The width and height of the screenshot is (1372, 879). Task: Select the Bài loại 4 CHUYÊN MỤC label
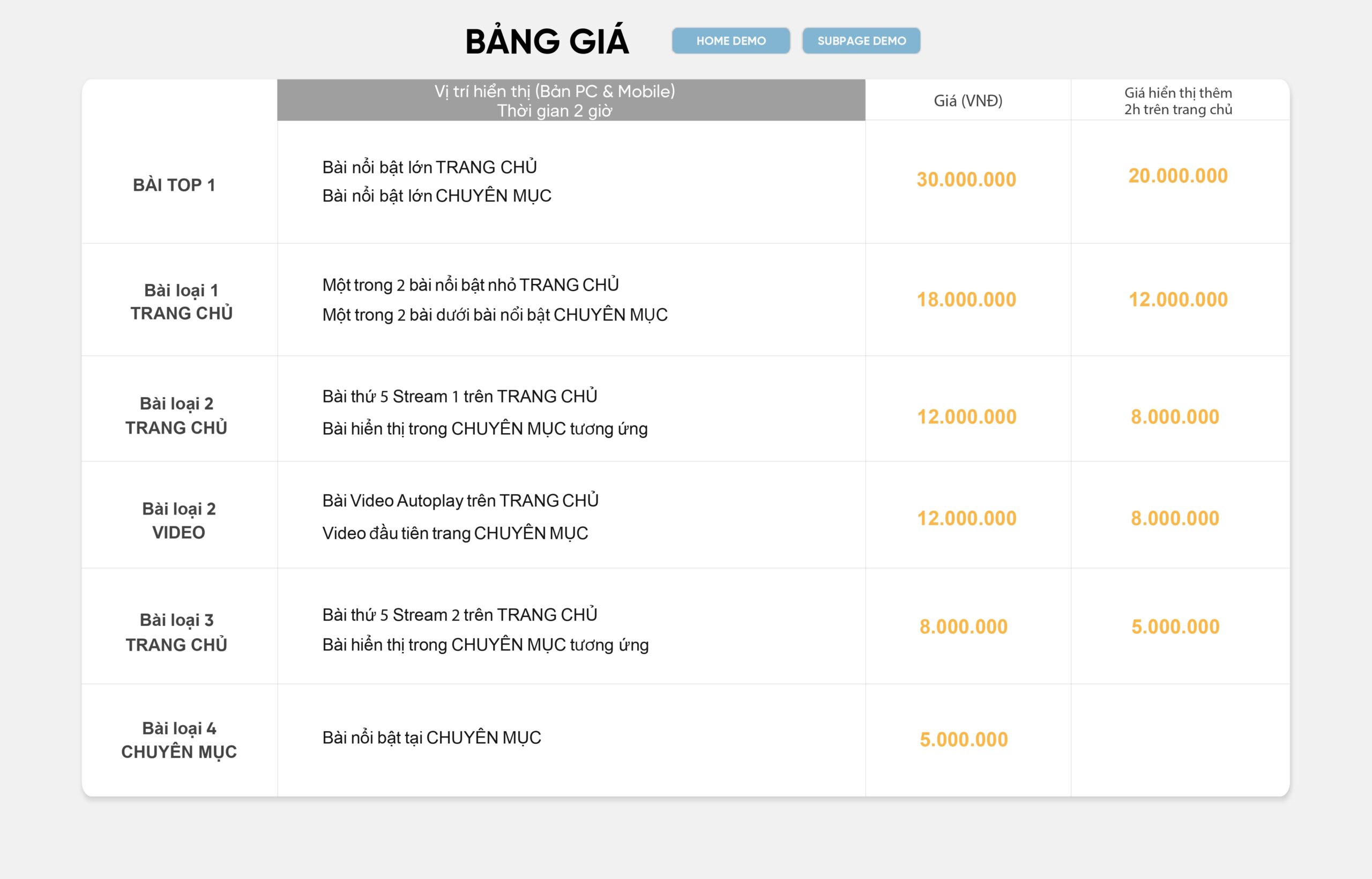(x=178, y=740)
